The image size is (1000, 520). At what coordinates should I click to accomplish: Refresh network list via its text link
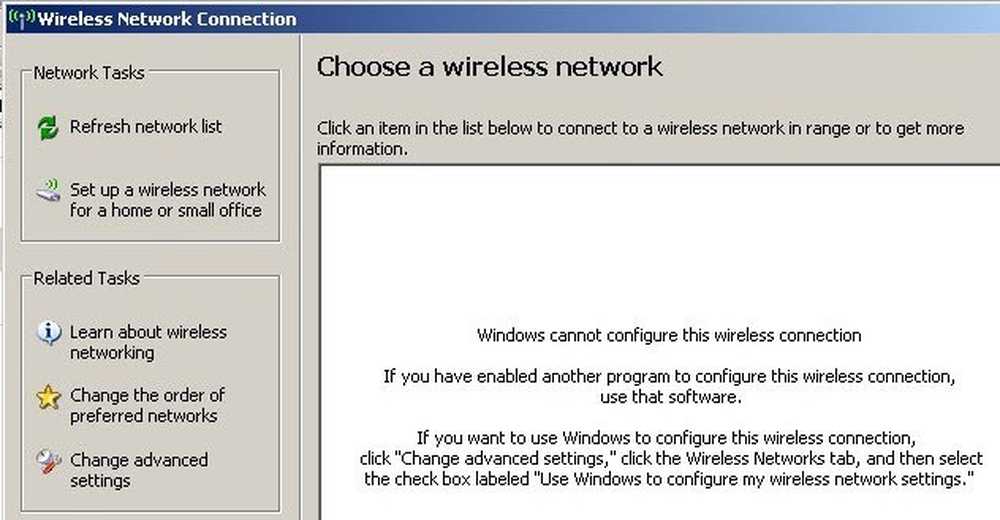point(146,127)
